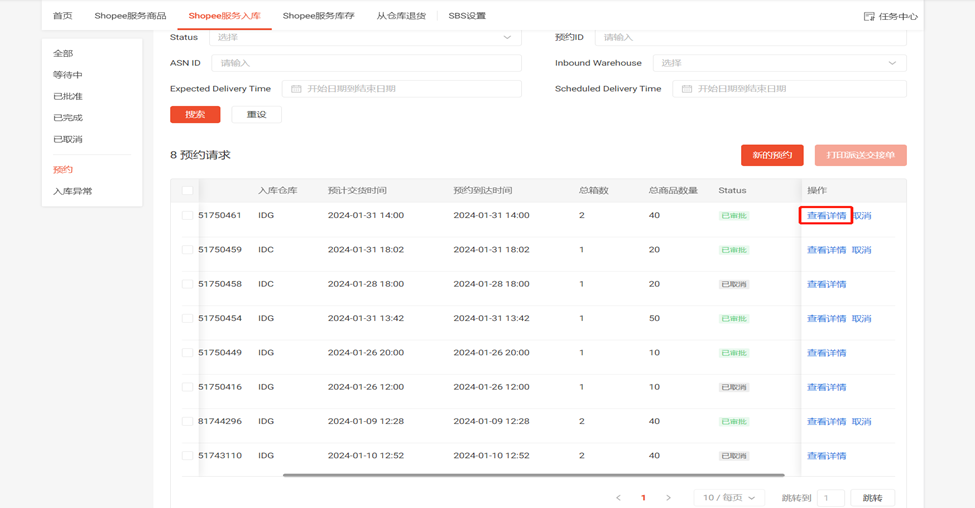Click calendar icon in Scheduled Delivery Time
975x508 pixels.
point(687,89)
